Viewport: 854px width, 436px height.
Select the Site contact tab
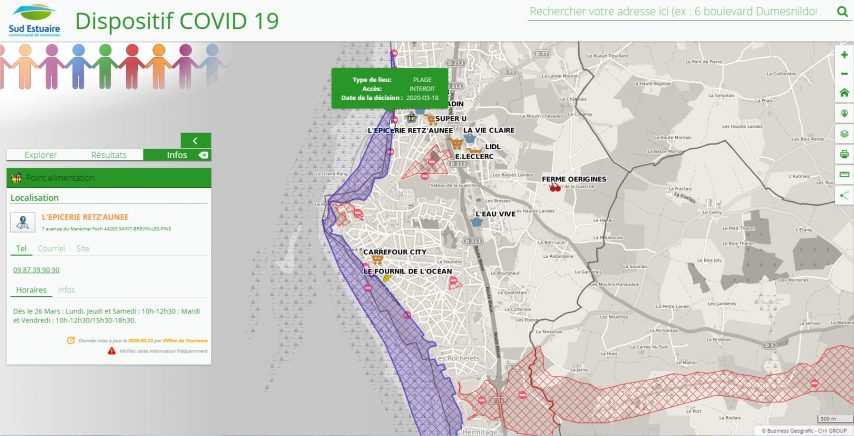coord(82,249)
